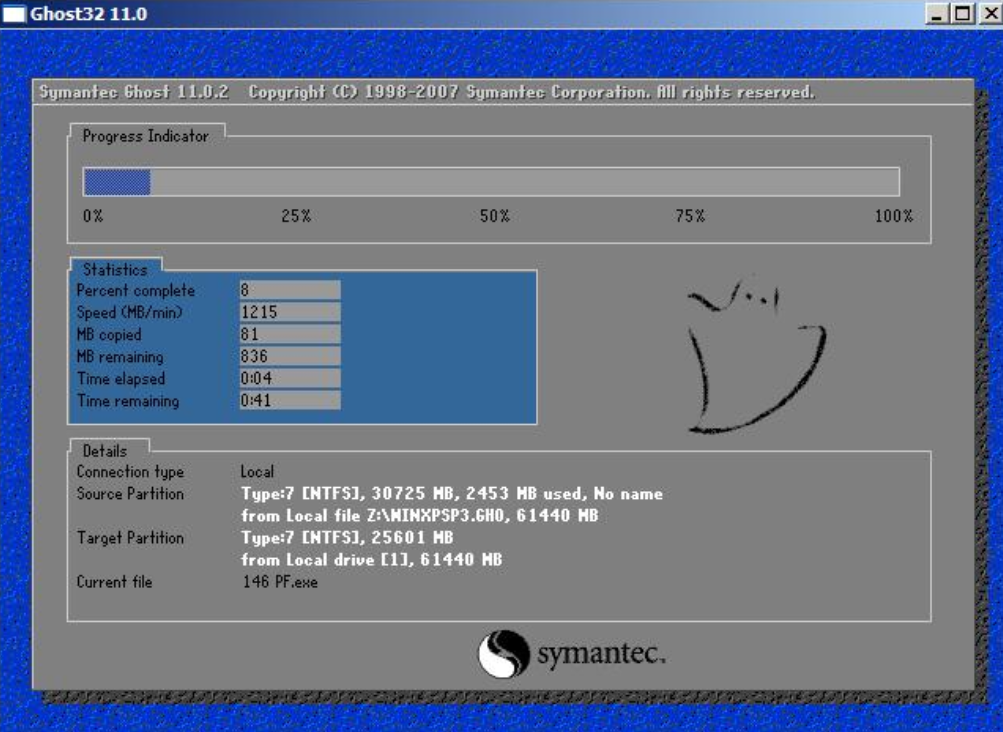Click the Time elapsed value 0:04
Viewport: 1003px width, 732px height.
tap(289, 378)
